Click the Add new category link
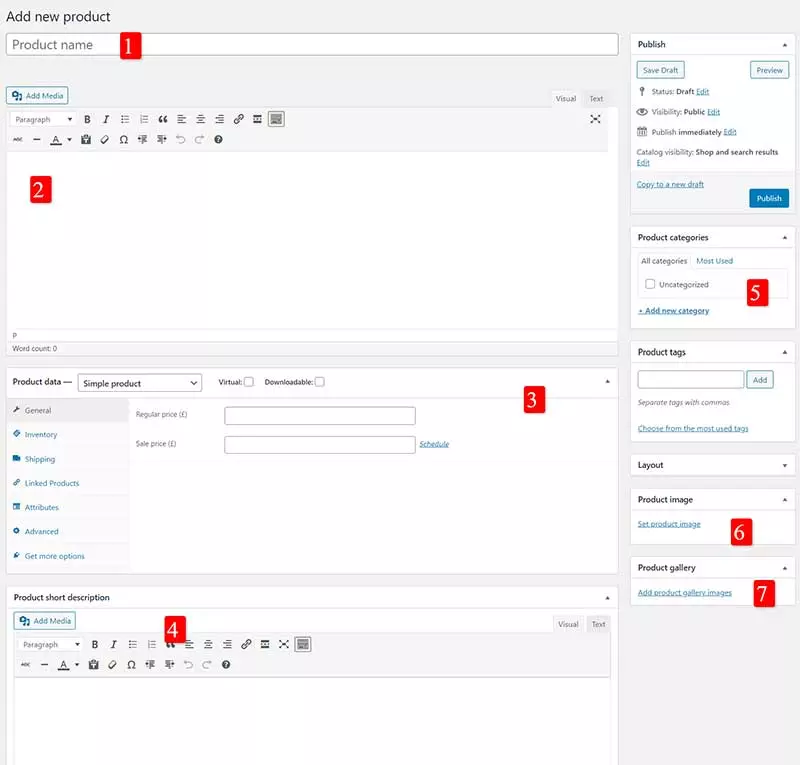 (673, 311)
